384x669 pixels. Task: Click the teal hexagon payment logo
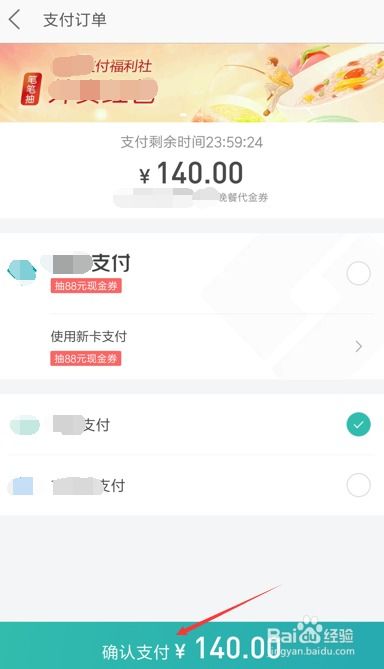click(x=22, y=272)
